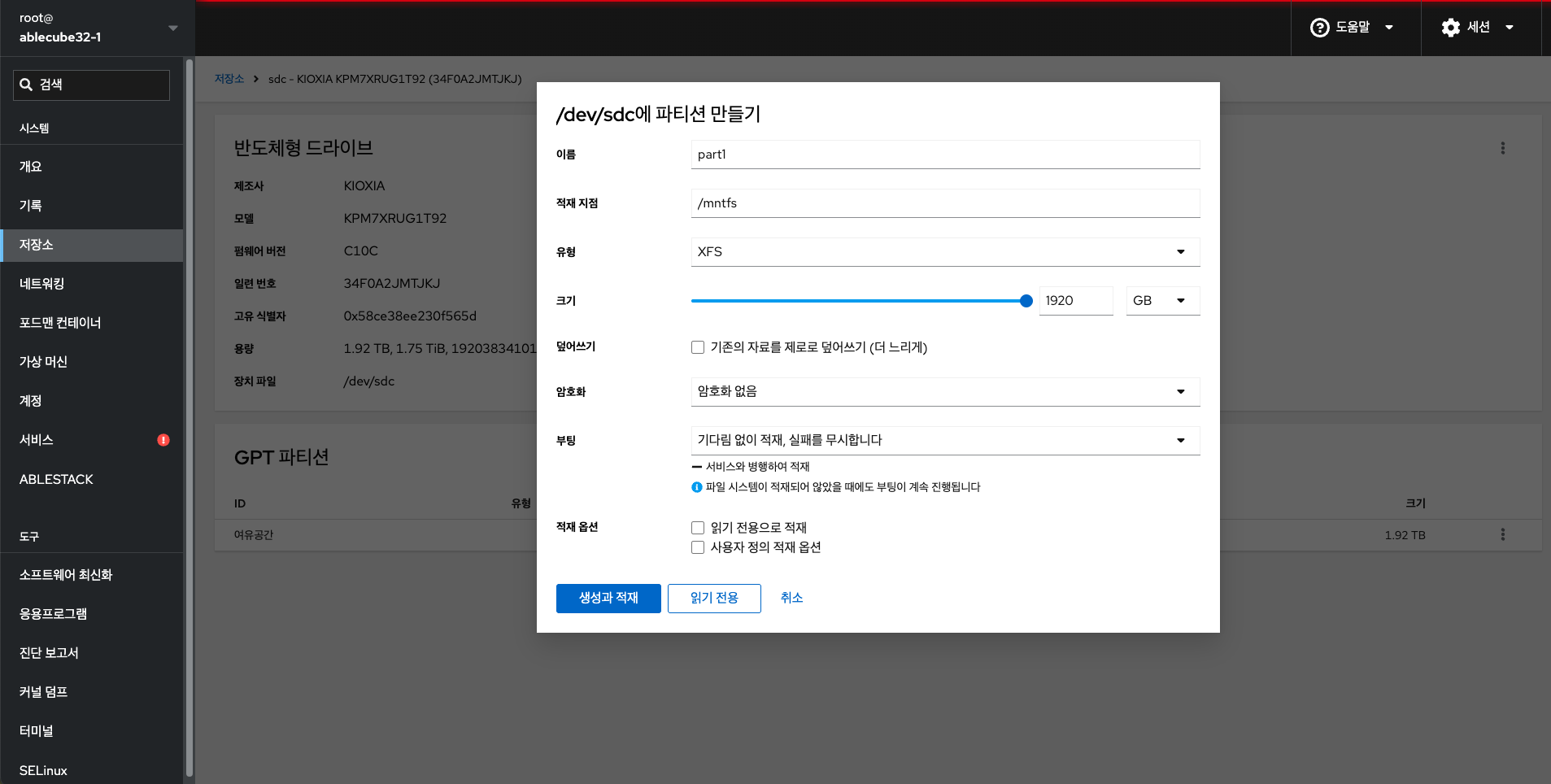The height and width of the screenshot is (784, 1551).
Task: Go to 가상 머신 sidebar item
Action: pyautogui.click(x=44, y=362)
